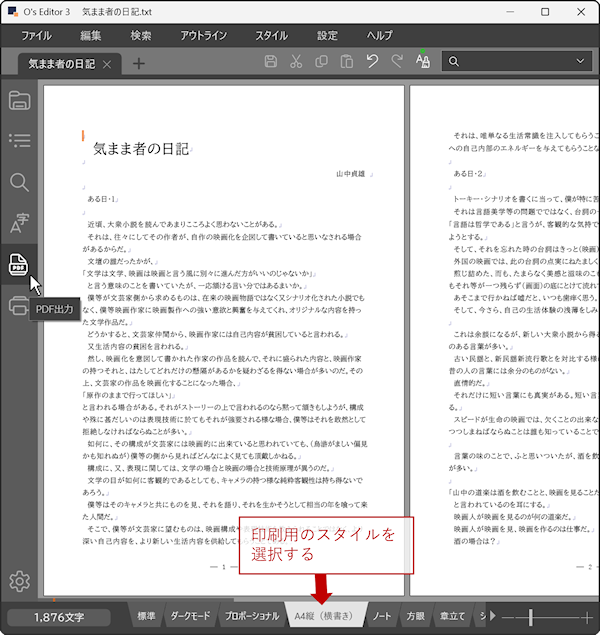Open the search panel magnifier icon

(19, 182)
